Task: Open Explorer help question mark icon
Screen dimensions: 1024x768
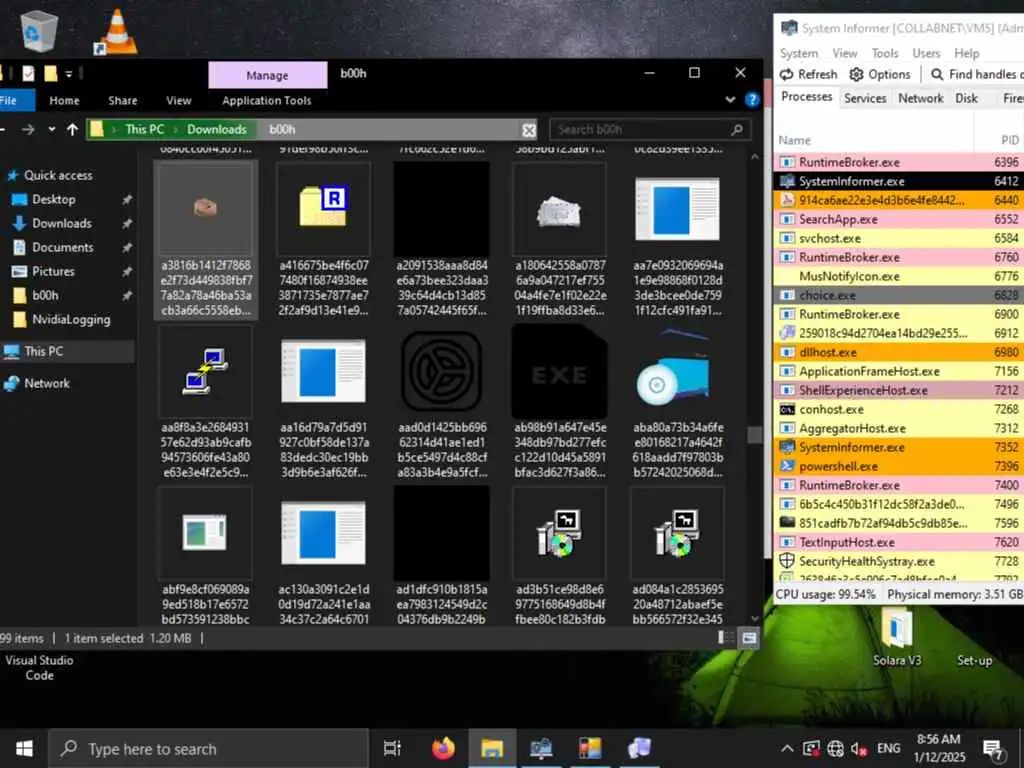Action: (752, 100)
